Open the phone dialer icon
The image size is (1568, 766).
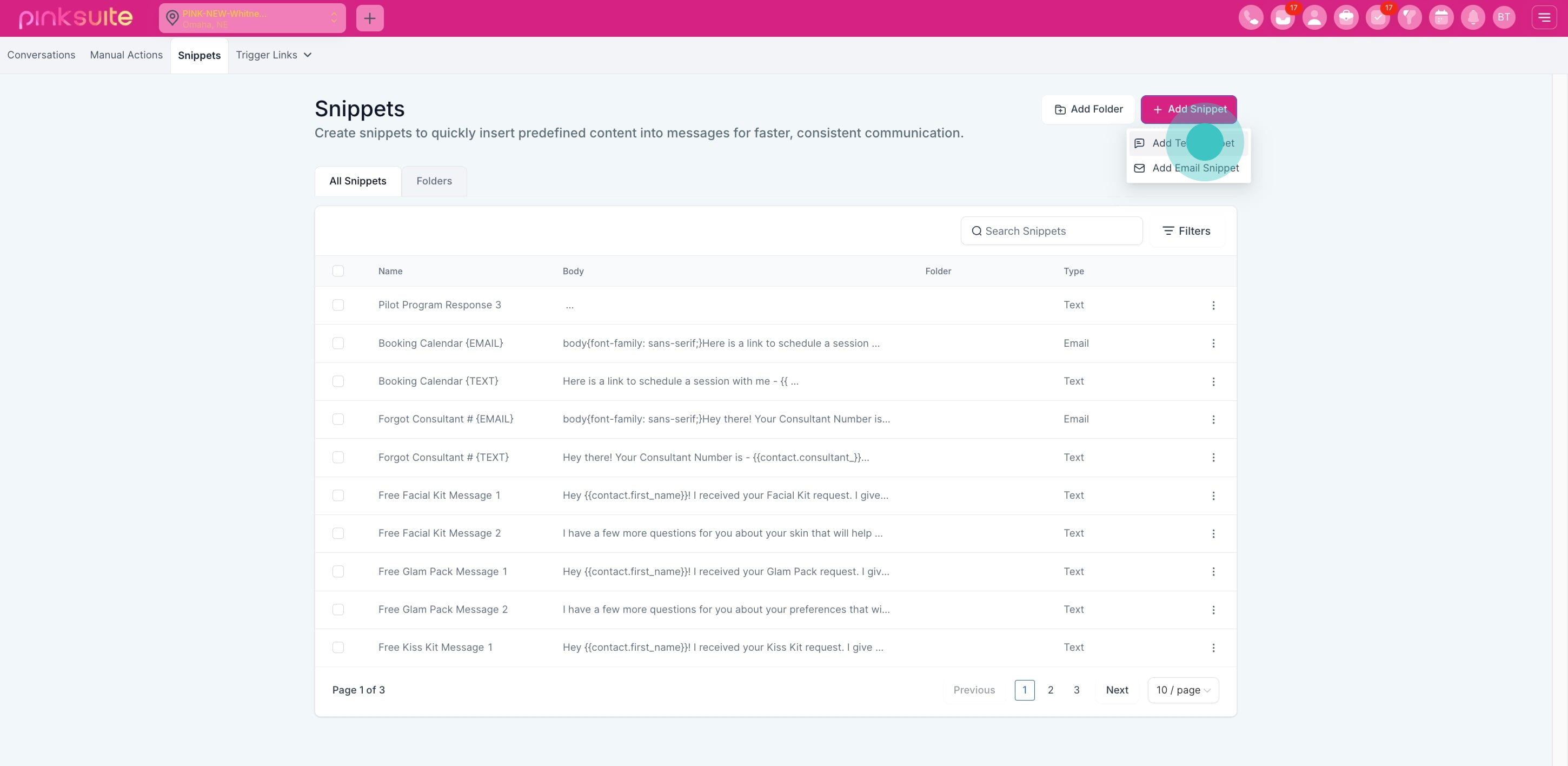coord(1250,18)
